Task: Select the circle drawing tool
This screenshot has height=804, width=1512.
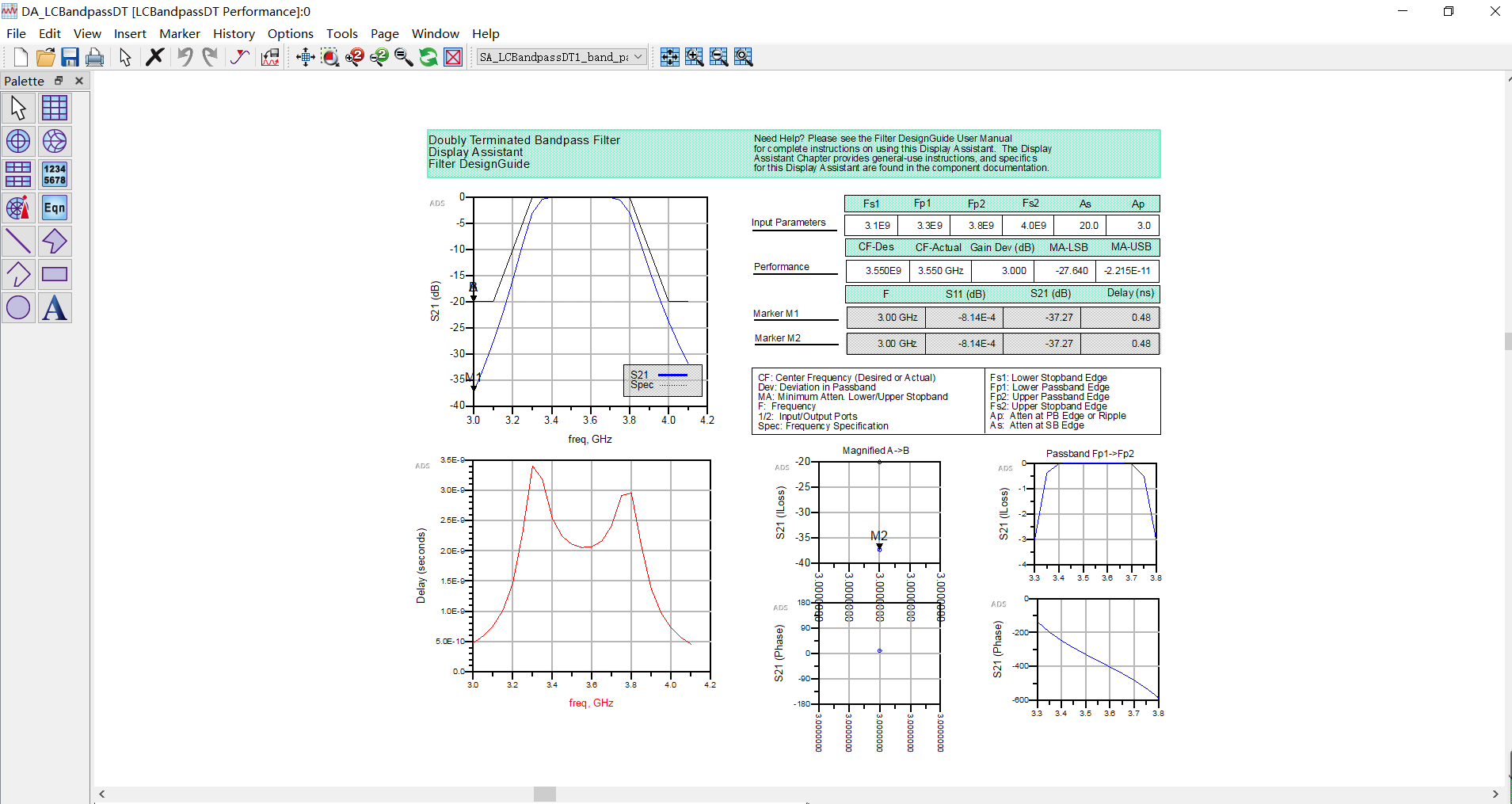Action: [18, 307]
